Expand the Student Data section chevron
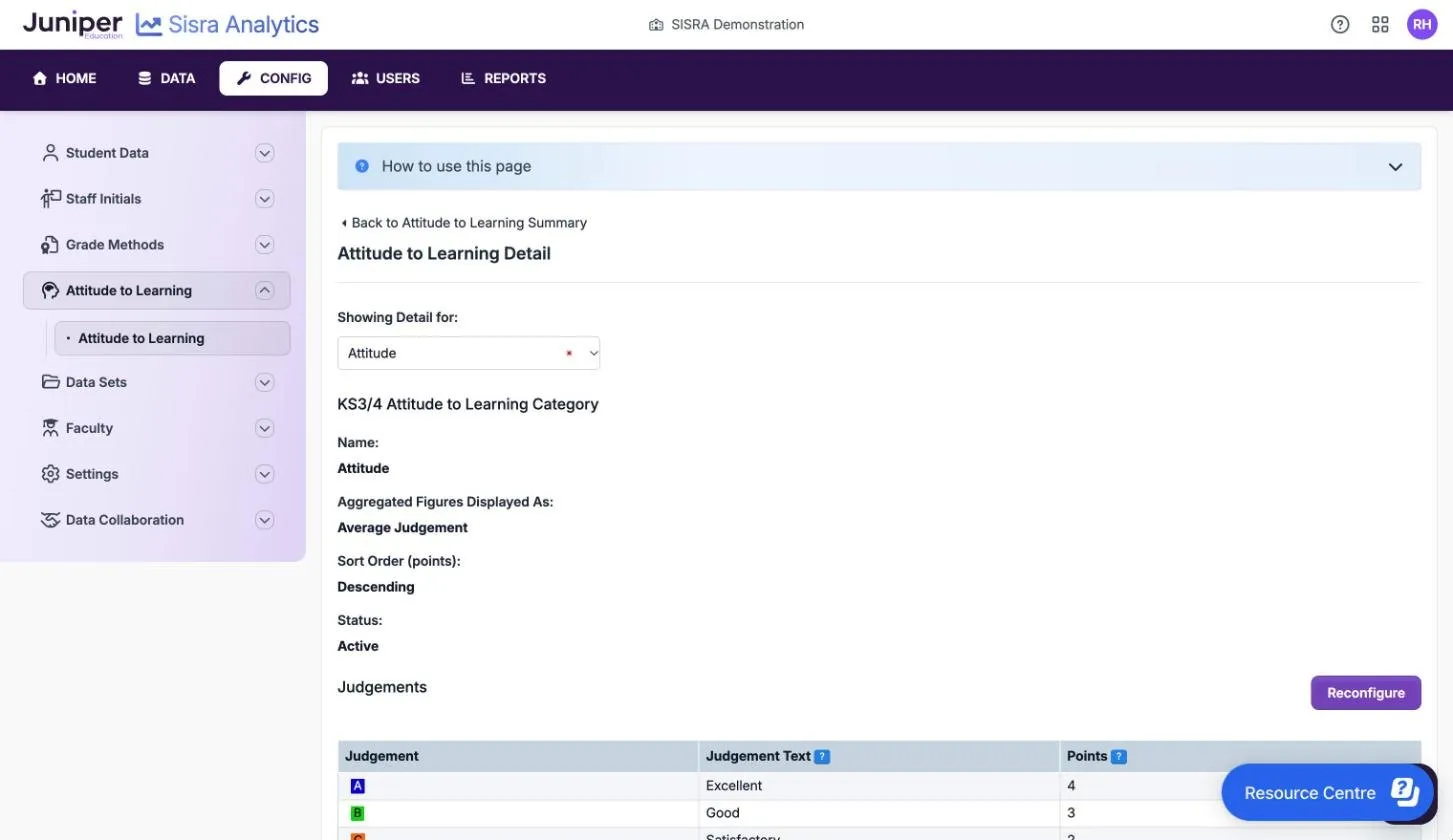This screenshot has width=1453, height=840. click(x=264, y=153)
